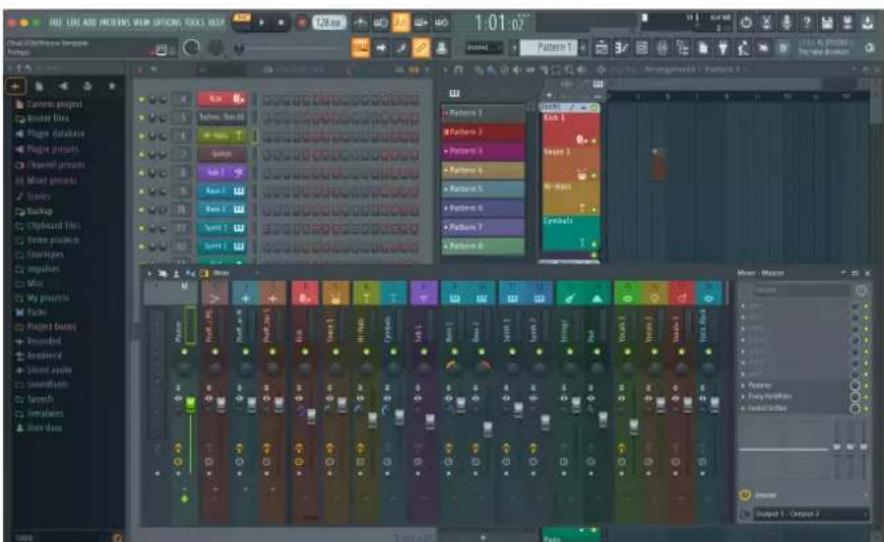The height and width of the screenshot is (542, 884).
Task: Click the Master fader in the mixer
Action: (x=191, y=403)
